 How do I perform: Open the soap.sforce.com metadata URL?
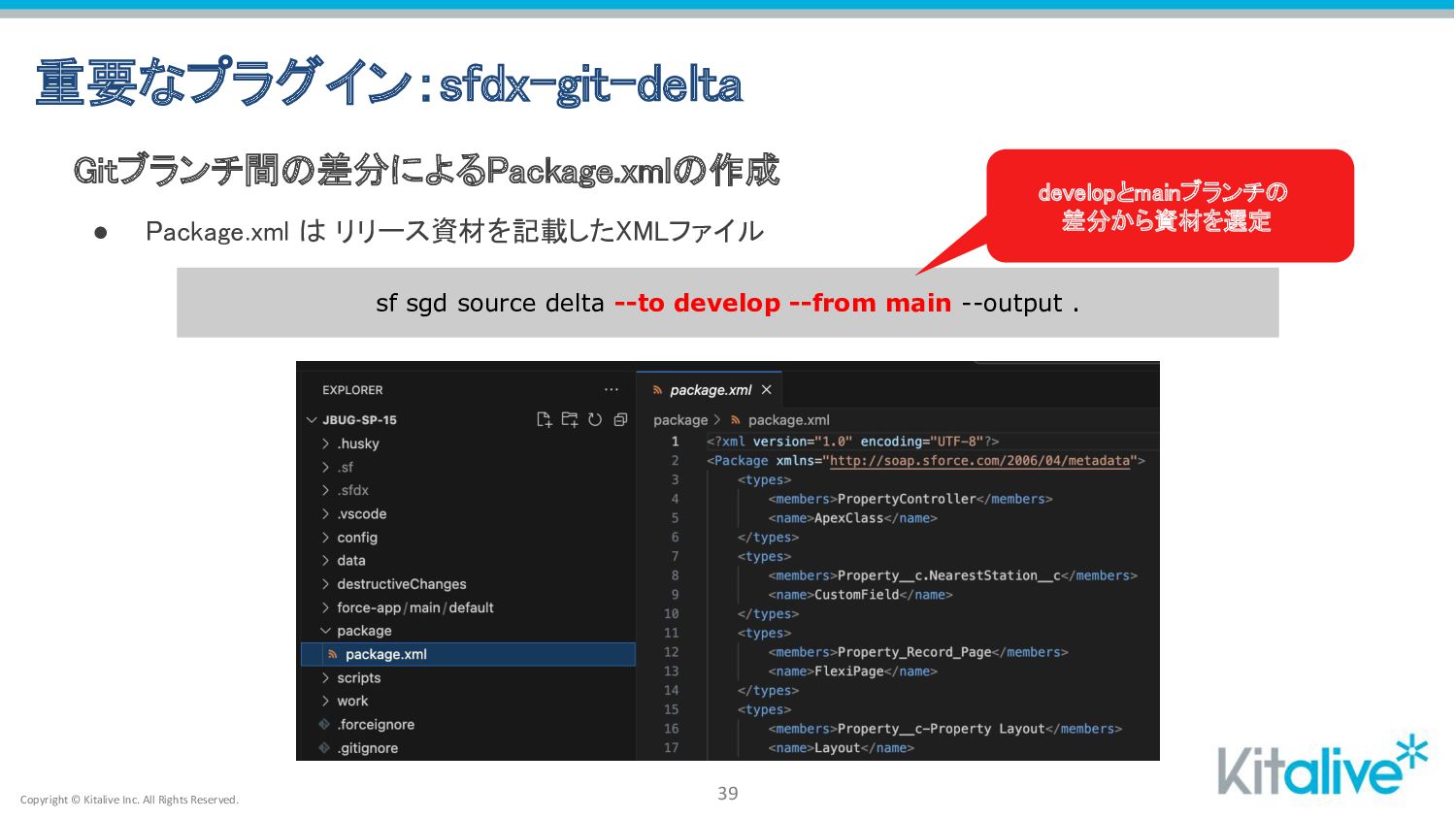(x=979, y=460)
